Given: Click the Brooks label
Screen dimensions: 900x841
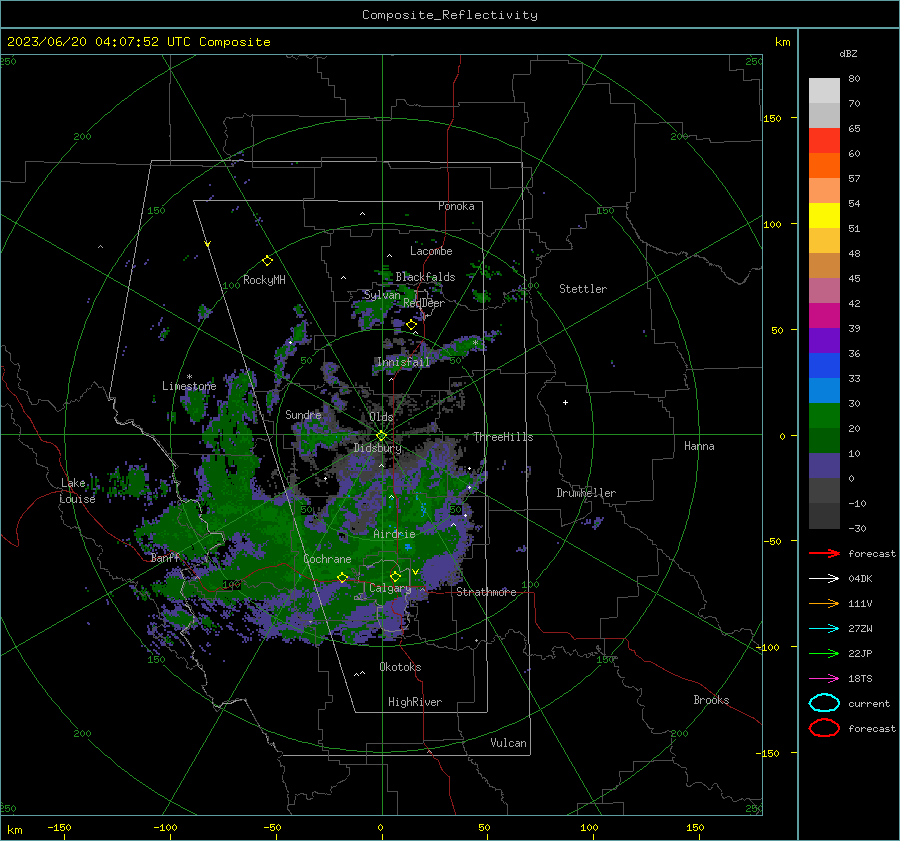Looking at the screenshot, I should [711, 700].
